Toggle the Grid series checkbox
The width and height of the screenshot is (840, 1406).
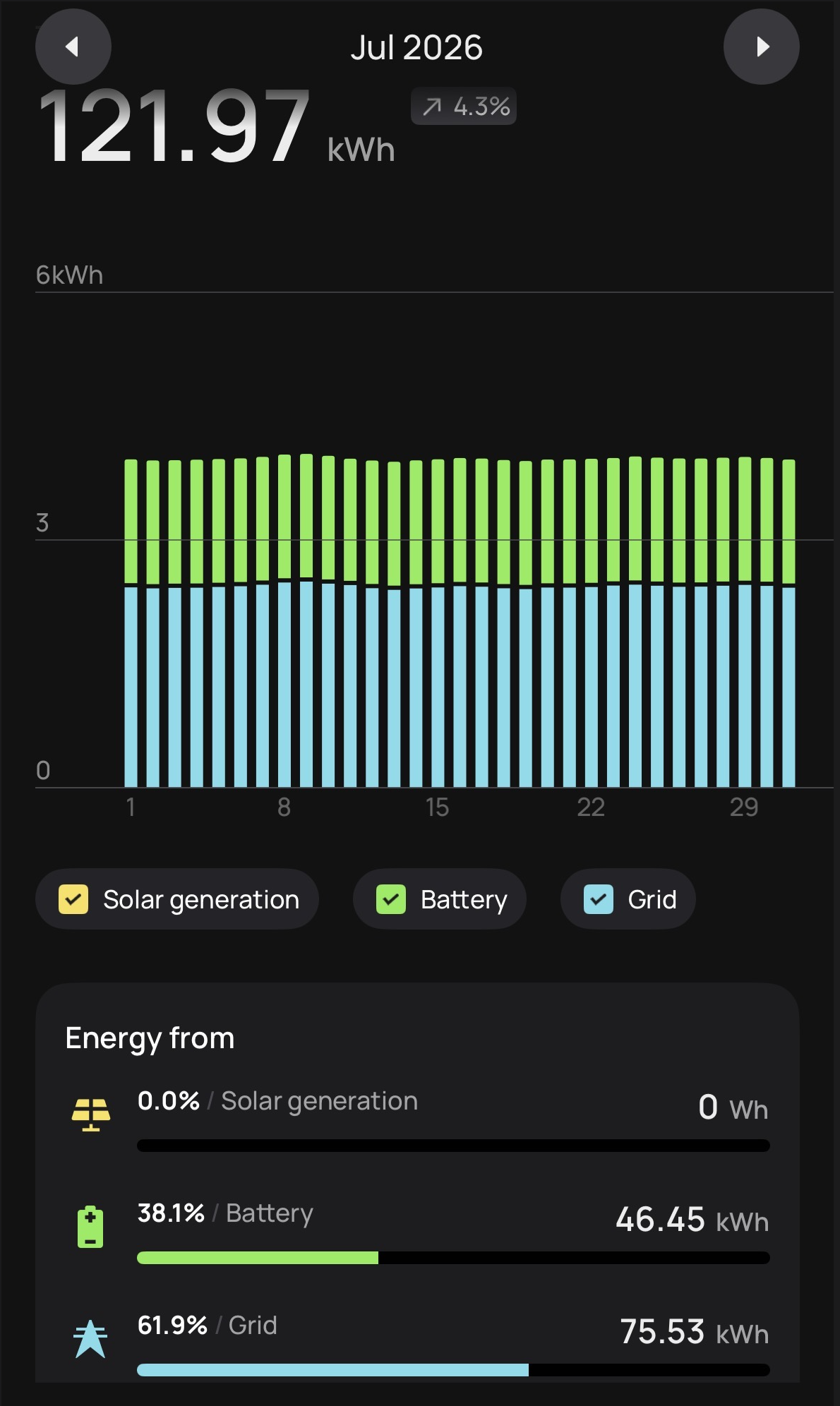pos(599,899)
